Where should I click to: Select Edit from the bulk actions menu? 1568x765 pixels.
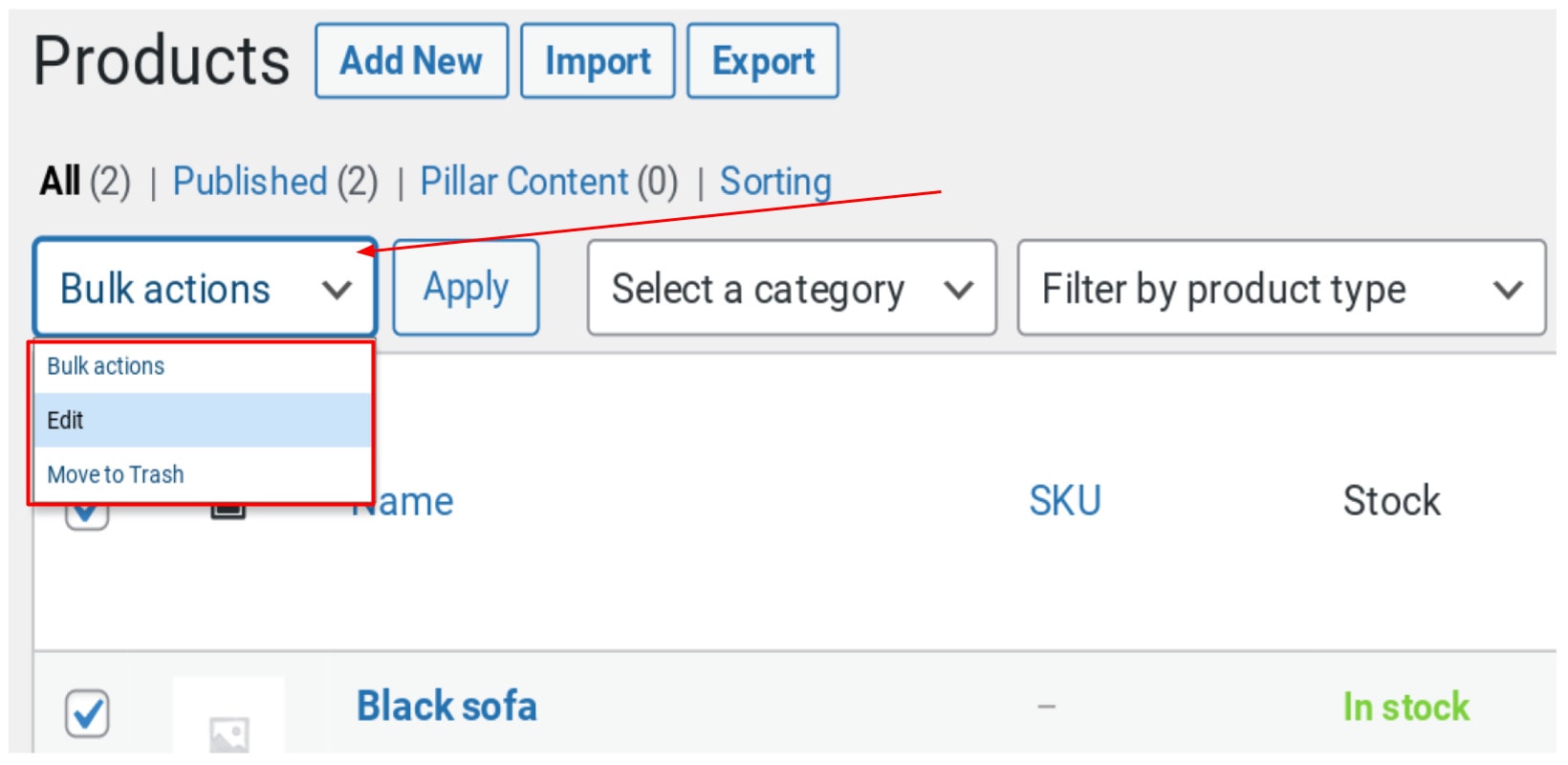[x=64, y=420]
